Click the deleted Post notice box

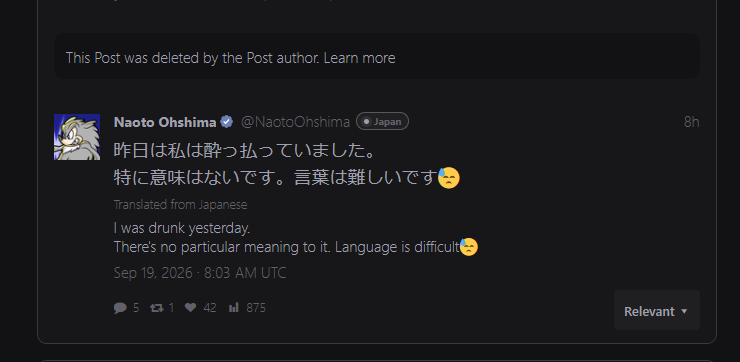(x=377, y=56)
